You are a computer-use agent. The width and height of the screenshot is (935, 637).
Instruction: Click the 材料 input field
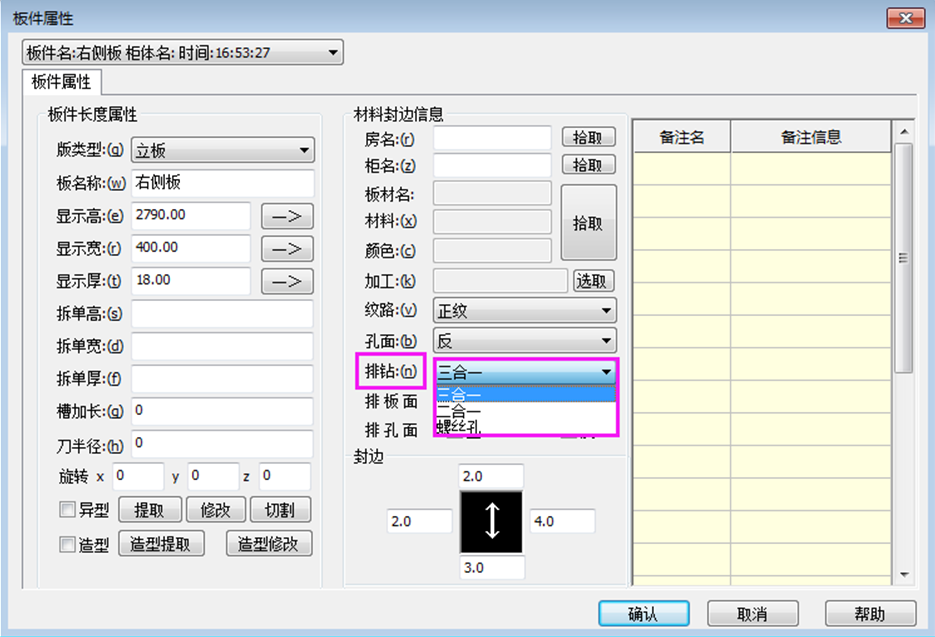pyautogui.click(x=492, y=221)
